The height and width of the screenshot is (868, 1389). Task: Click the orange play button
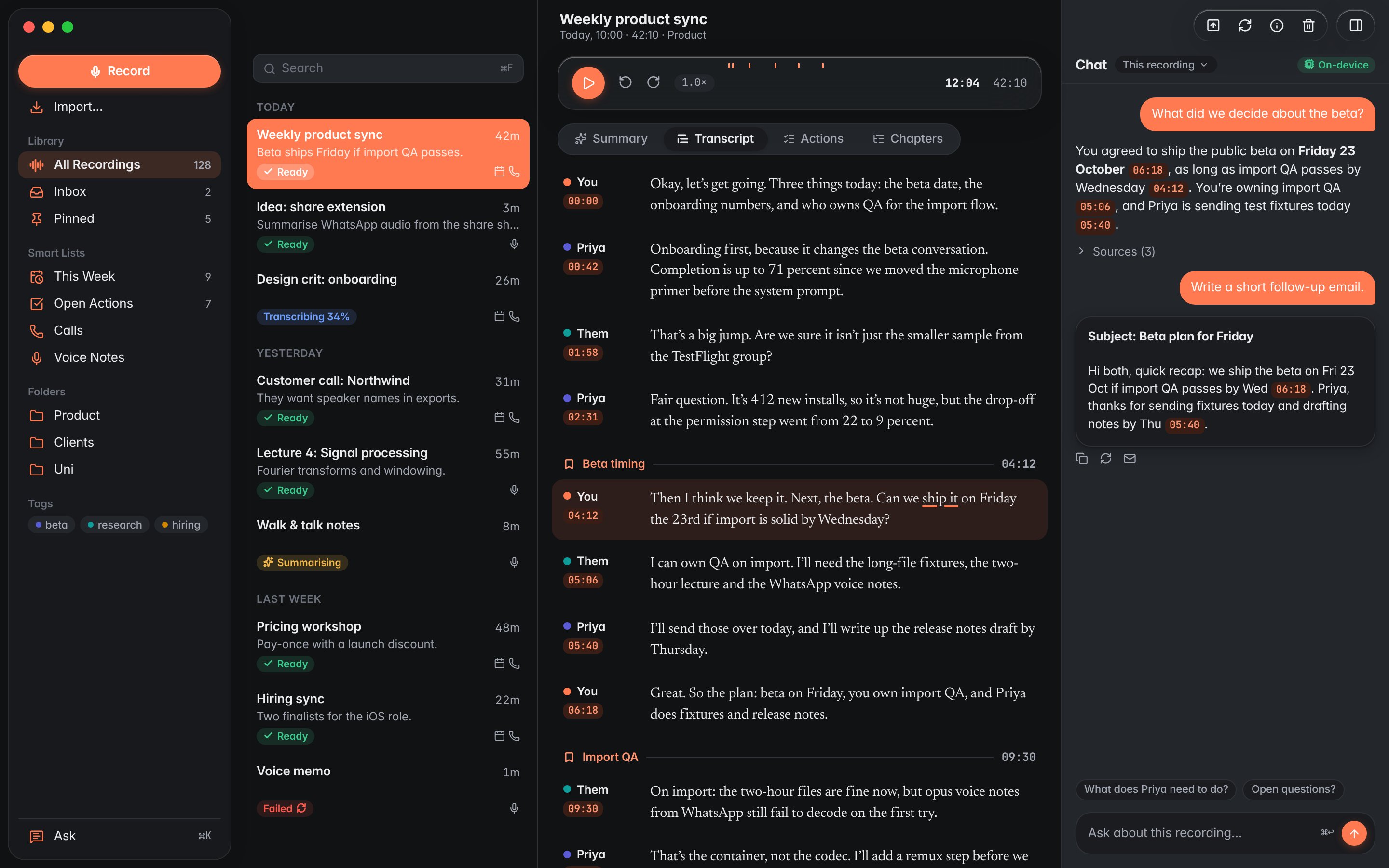pyautogui.click(x=588, y=82)
